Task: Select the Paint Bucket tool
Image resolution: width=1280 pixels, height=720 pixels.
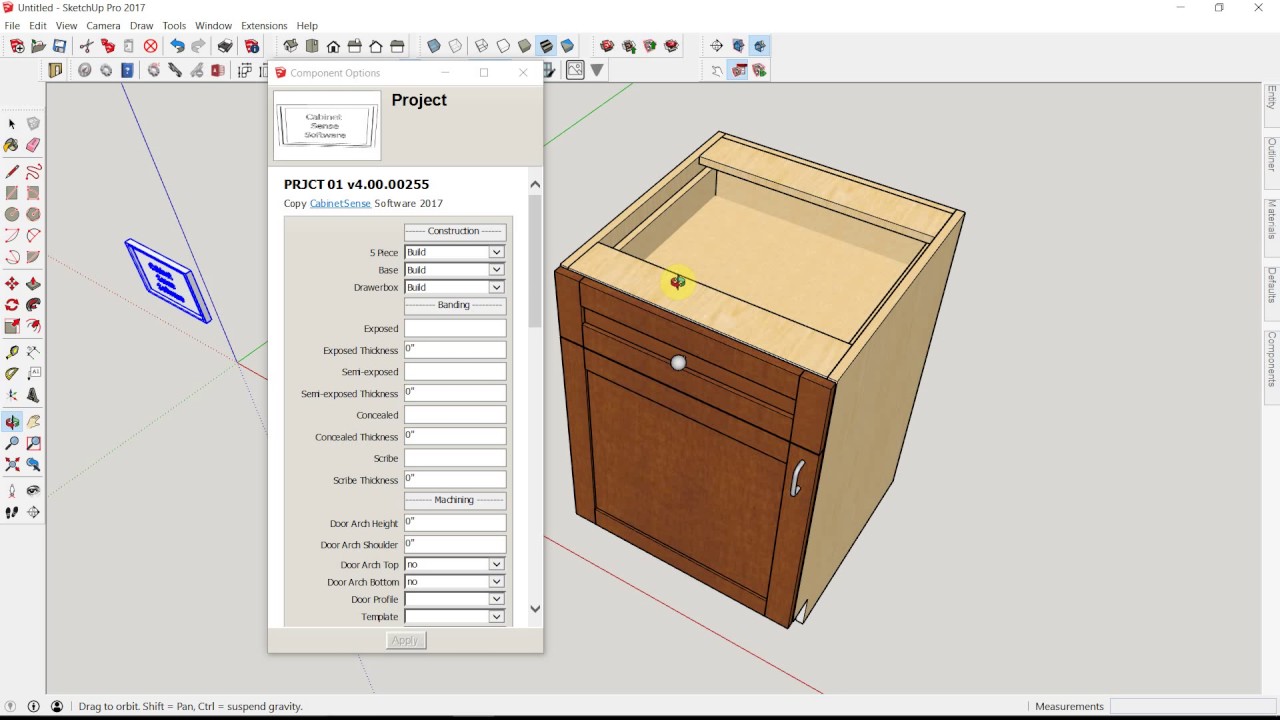Action: tap(12, 145)
